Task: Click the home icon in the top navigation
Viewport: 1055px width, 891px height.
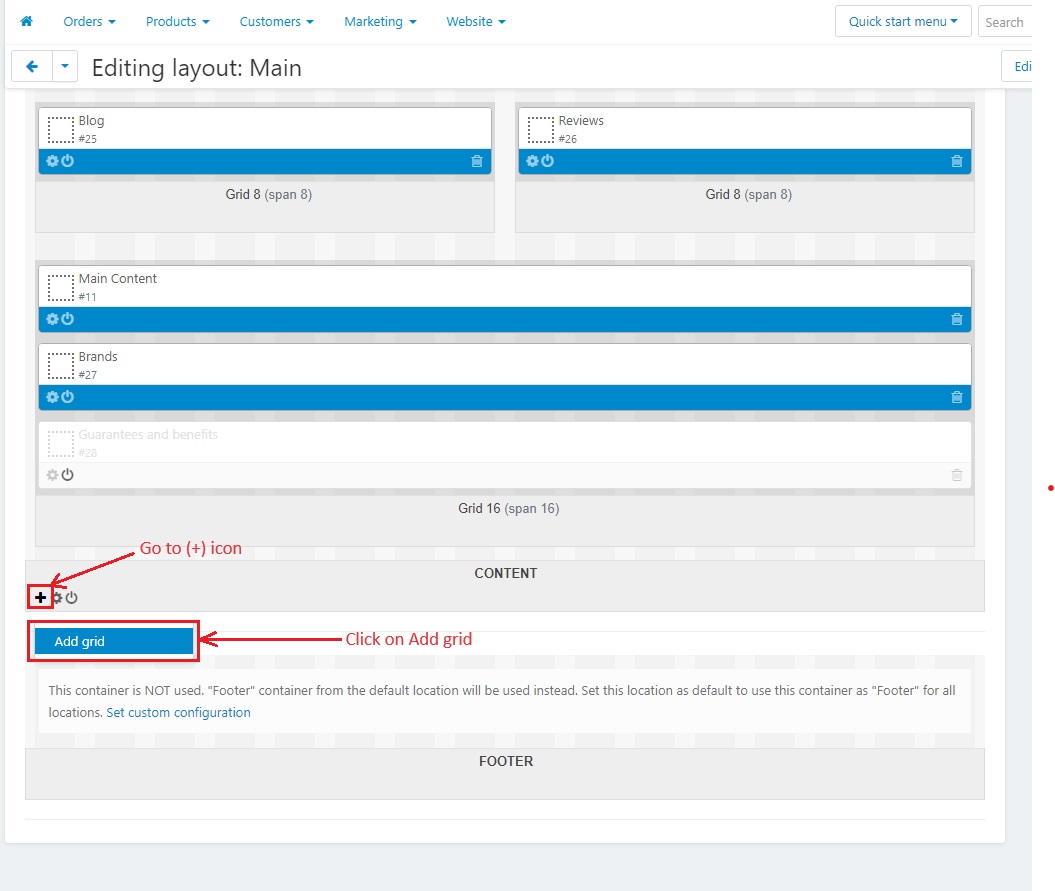Action: tap(26, 21)
